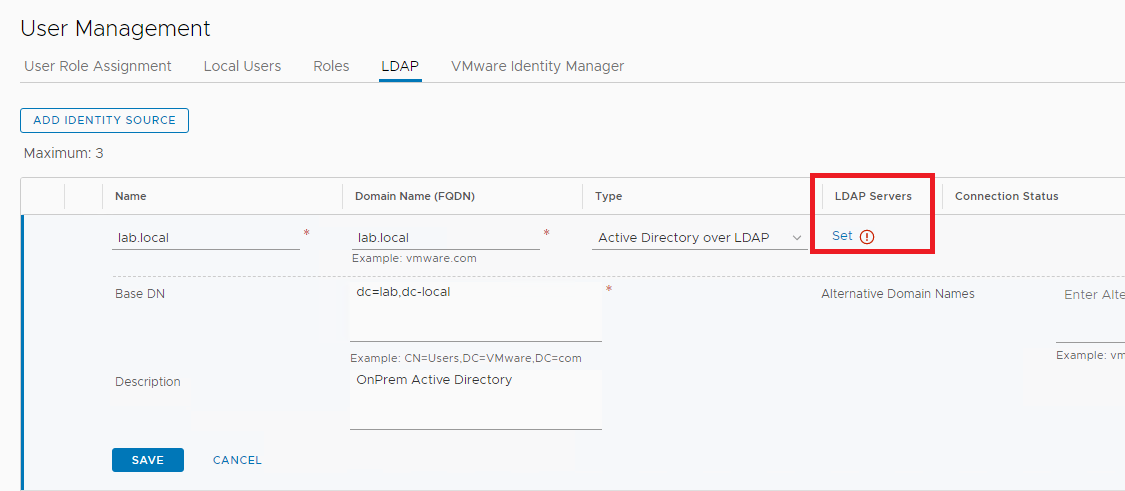Click the Base DN text area
Image resolution: width=1125 pixels, height=491 pixels.
[475, 312]
